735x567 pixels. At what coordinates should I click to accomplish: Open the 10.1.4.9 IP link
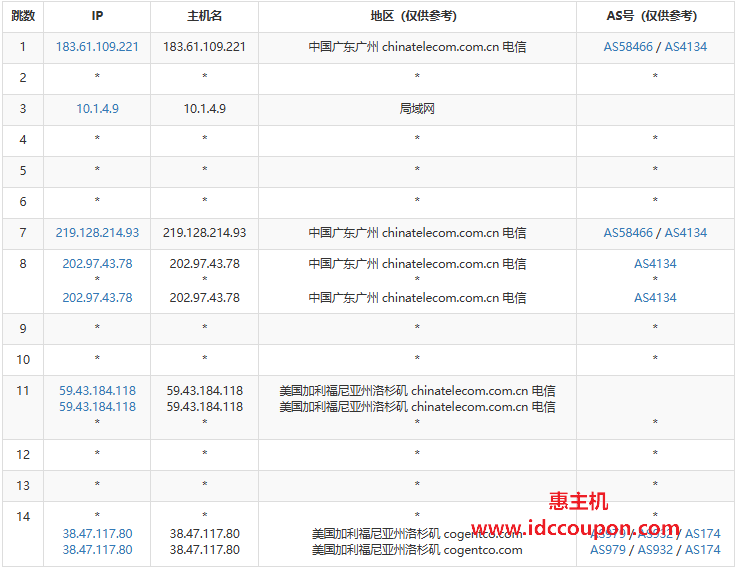[x=97, y=109]
